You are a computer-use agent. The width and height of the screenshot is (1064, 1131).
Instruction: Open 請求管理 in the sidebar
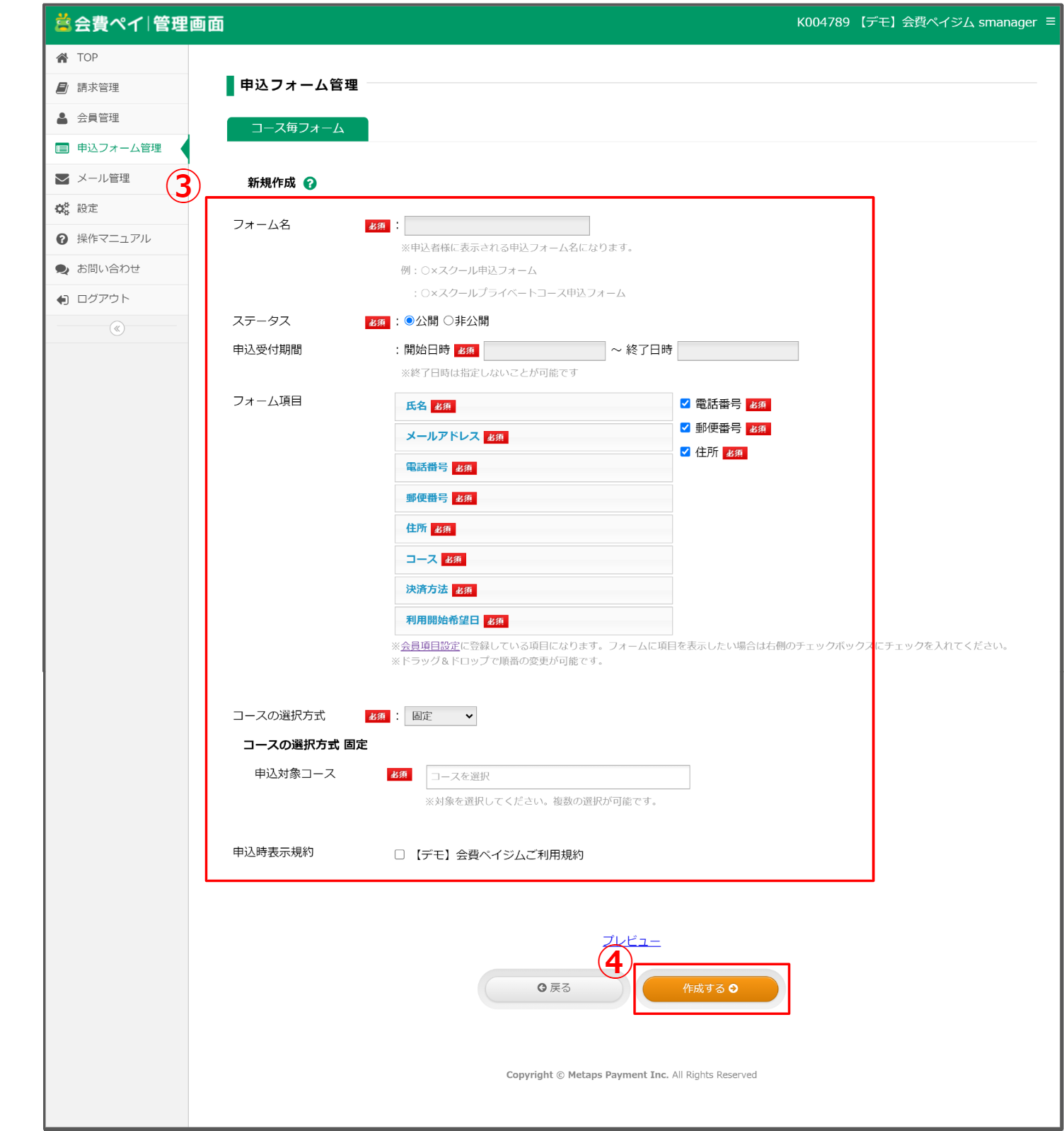117,88
